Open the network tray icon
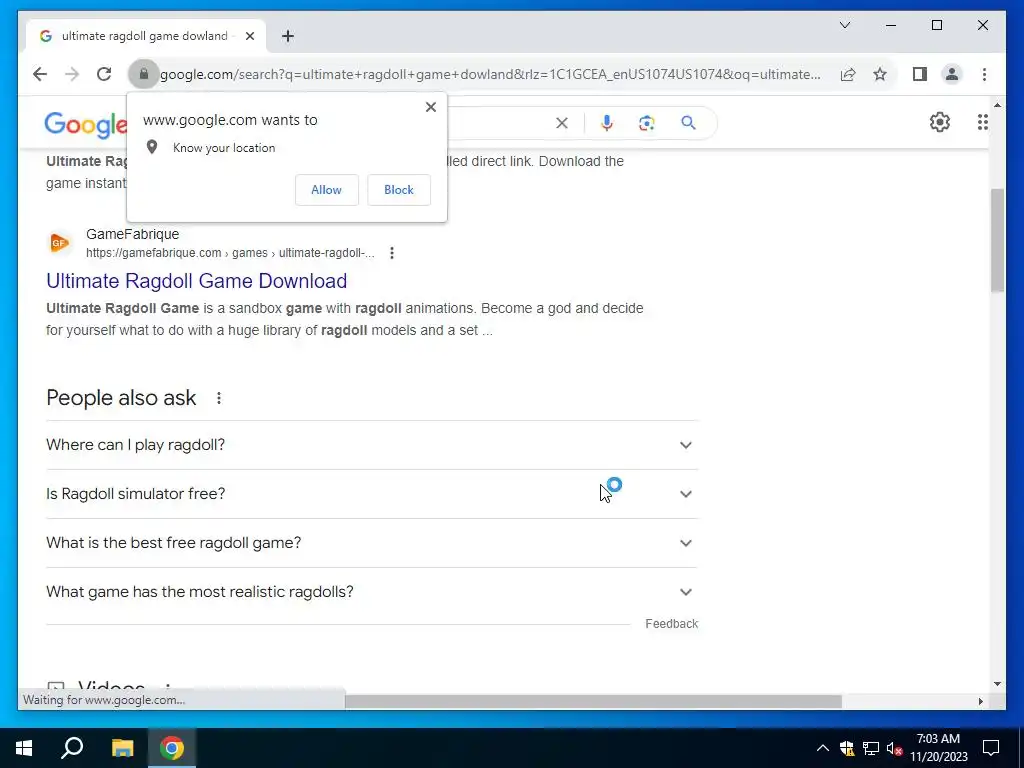Screen dimensions: 1024x768 (871, 748)
